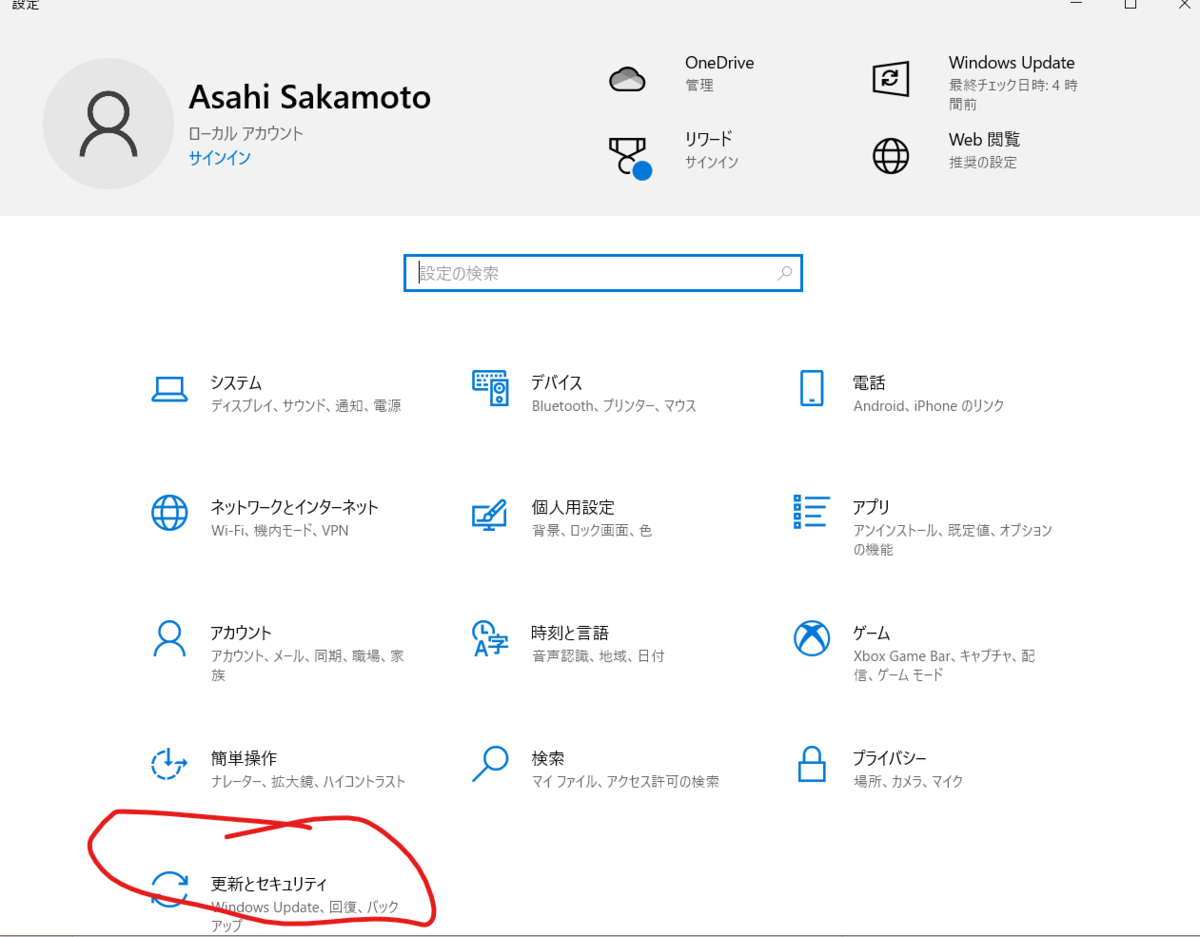Screen dimensions: 1200x937
Task: Click the ゲーム category title
Action: [x=871, y=633]
